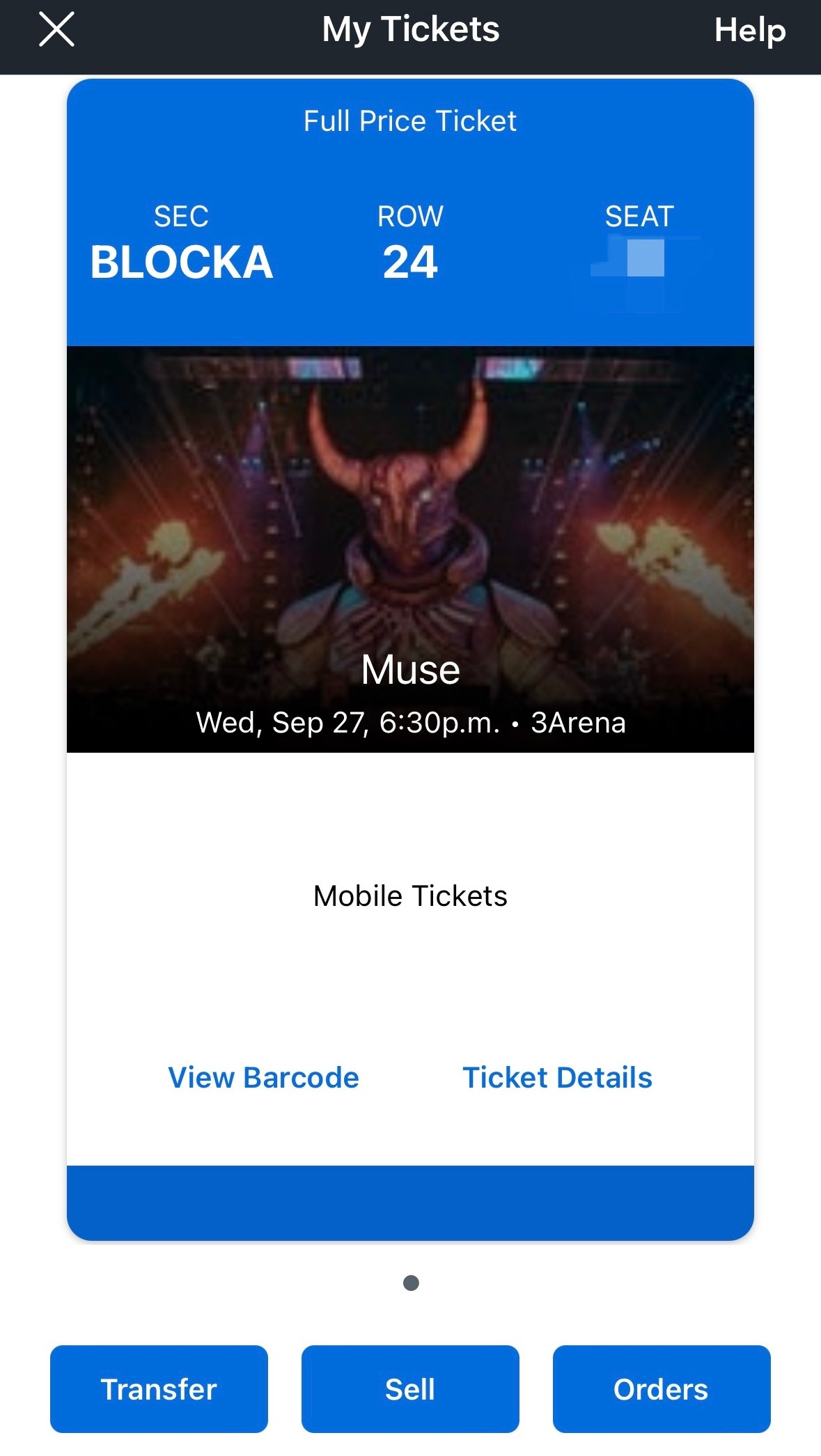Tap the My Tickets title

pyautogui.click(x=411, y=30)
